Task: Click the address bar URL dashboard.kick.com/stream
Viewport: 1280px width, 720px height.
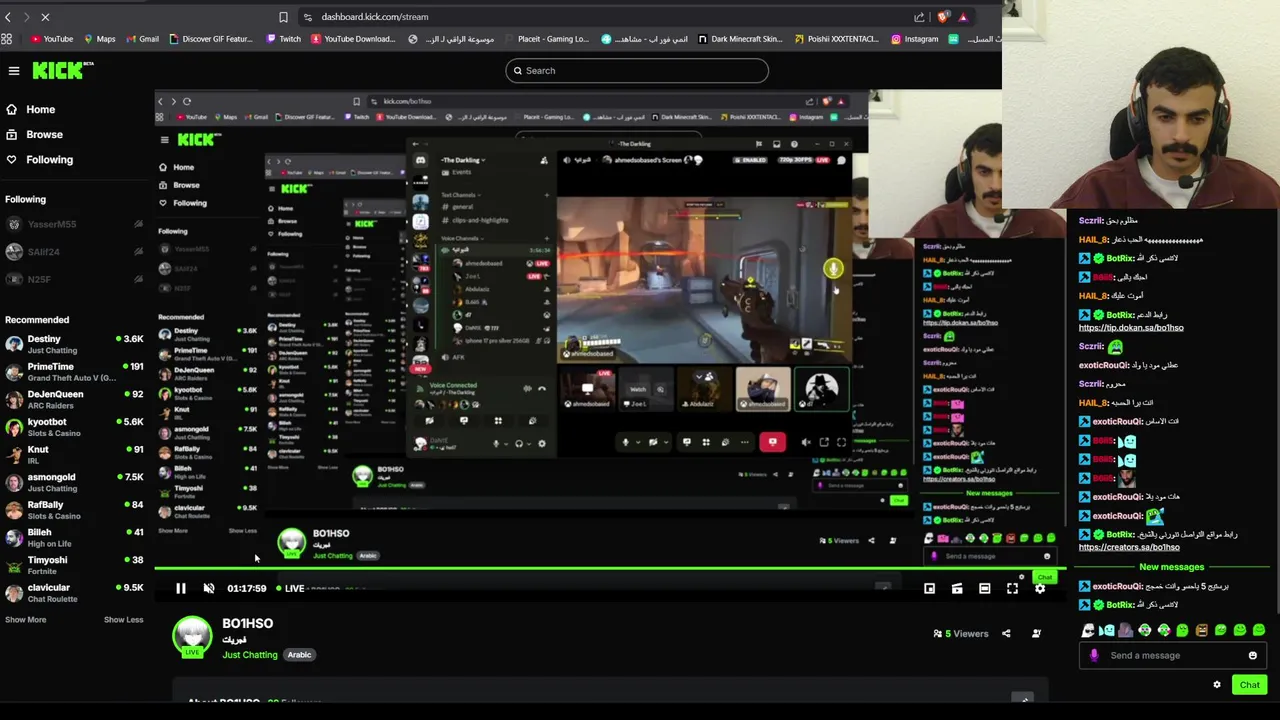Action: pyautogui.click(x=375, y=17)
